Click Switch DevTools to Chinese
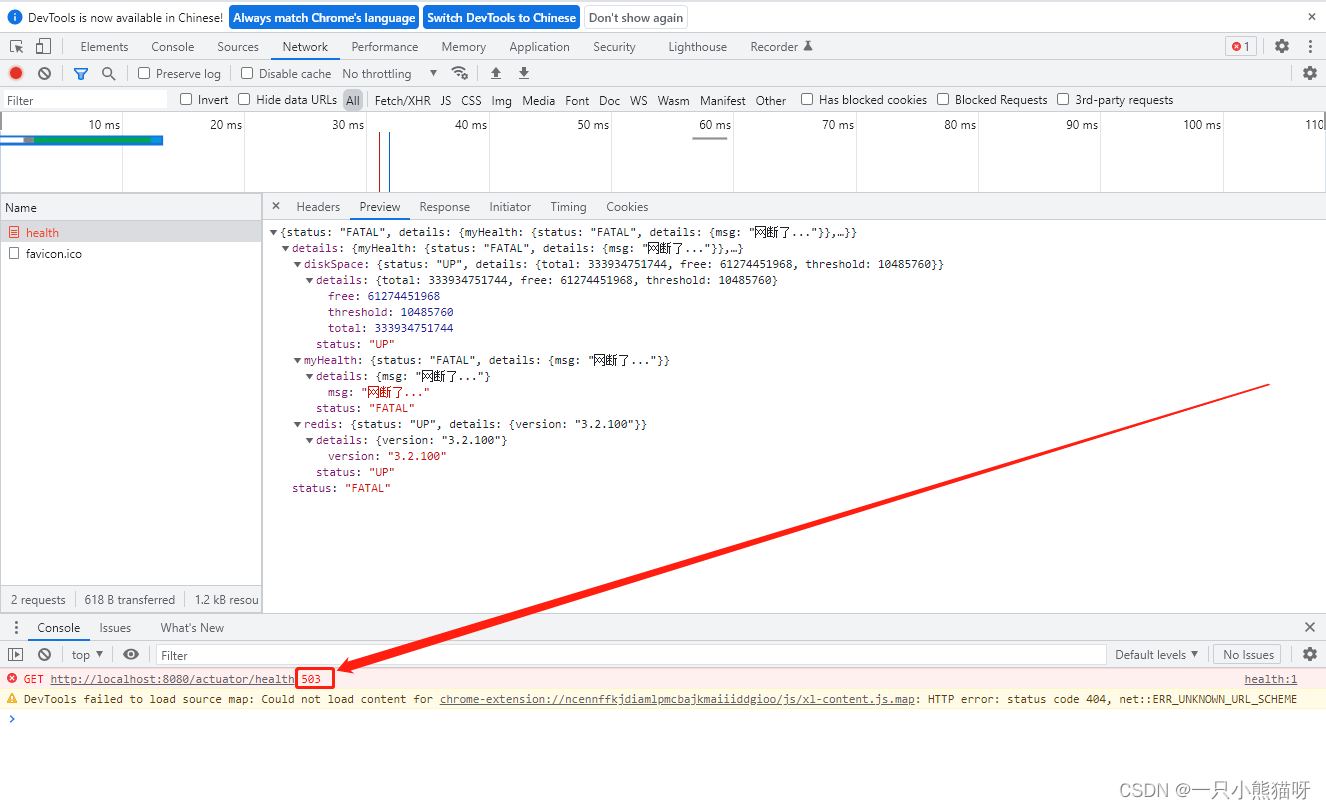1326x810 pixels. pos(501,17)
